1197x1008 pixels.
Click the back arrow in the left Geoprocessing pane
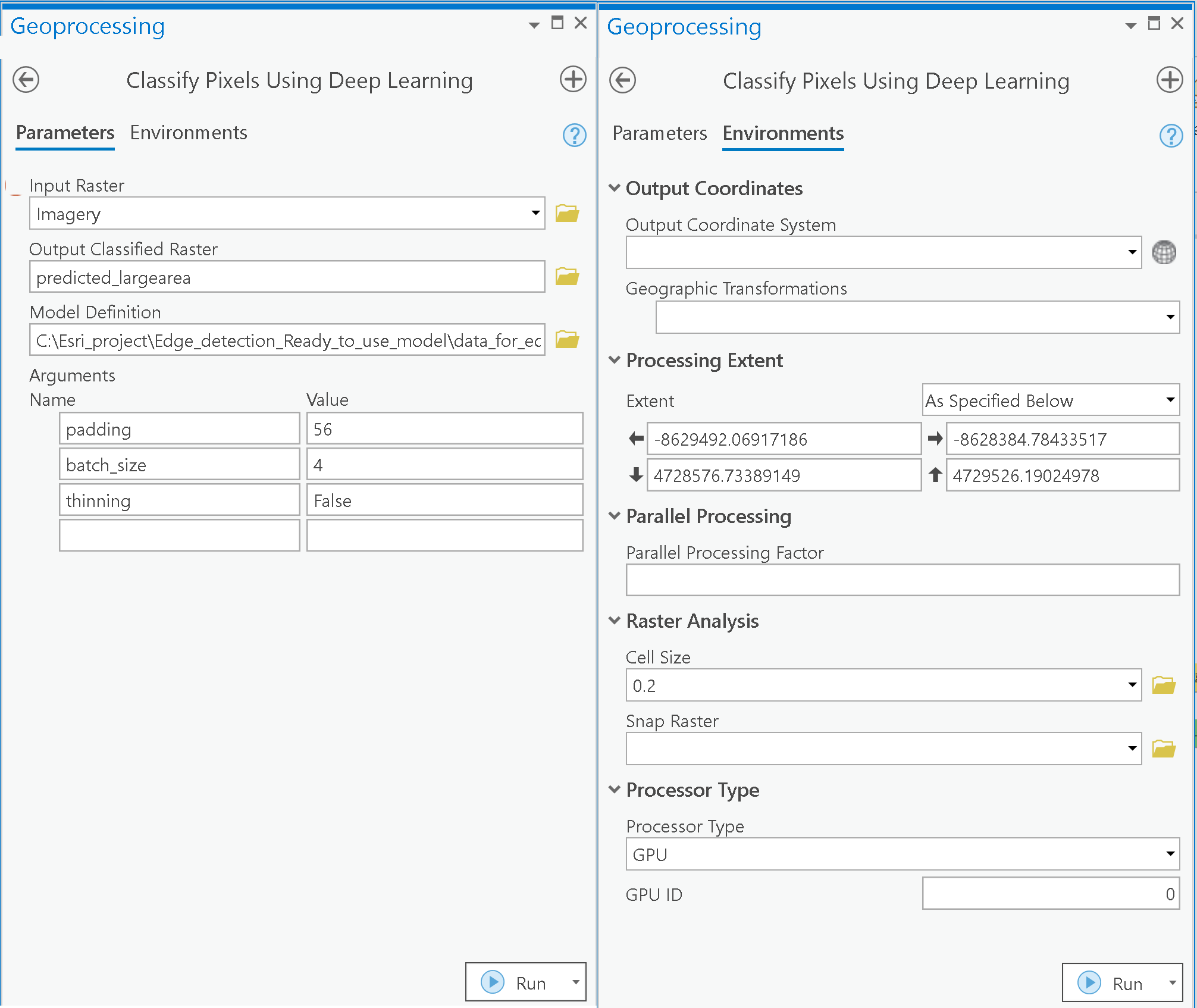pyautogui.click(x=26, y=80)
